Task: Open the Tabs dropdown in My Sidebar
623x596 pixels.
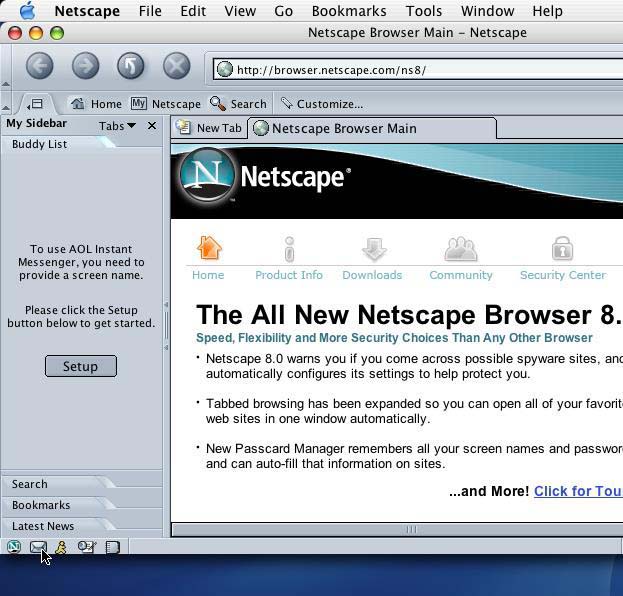Action: [117, 126]
